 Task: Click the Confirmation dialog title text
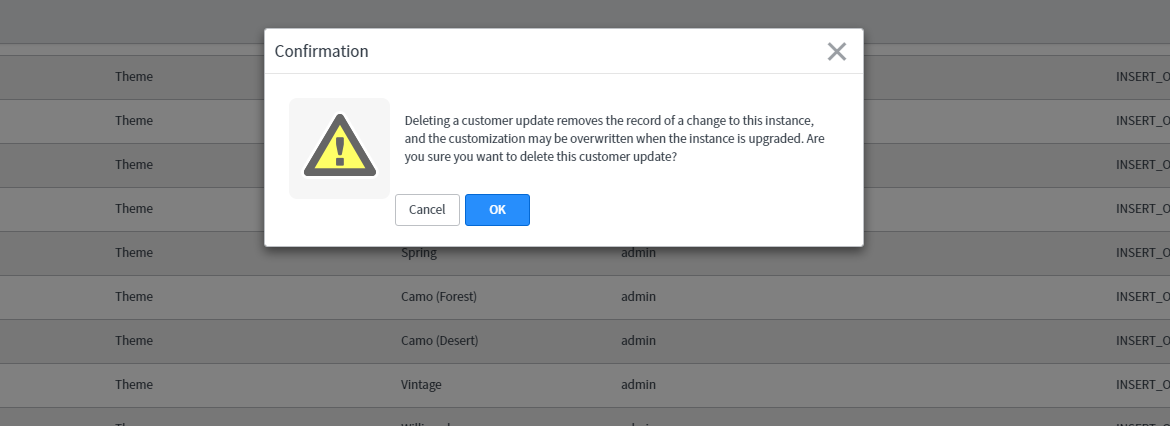click(322, 51)
